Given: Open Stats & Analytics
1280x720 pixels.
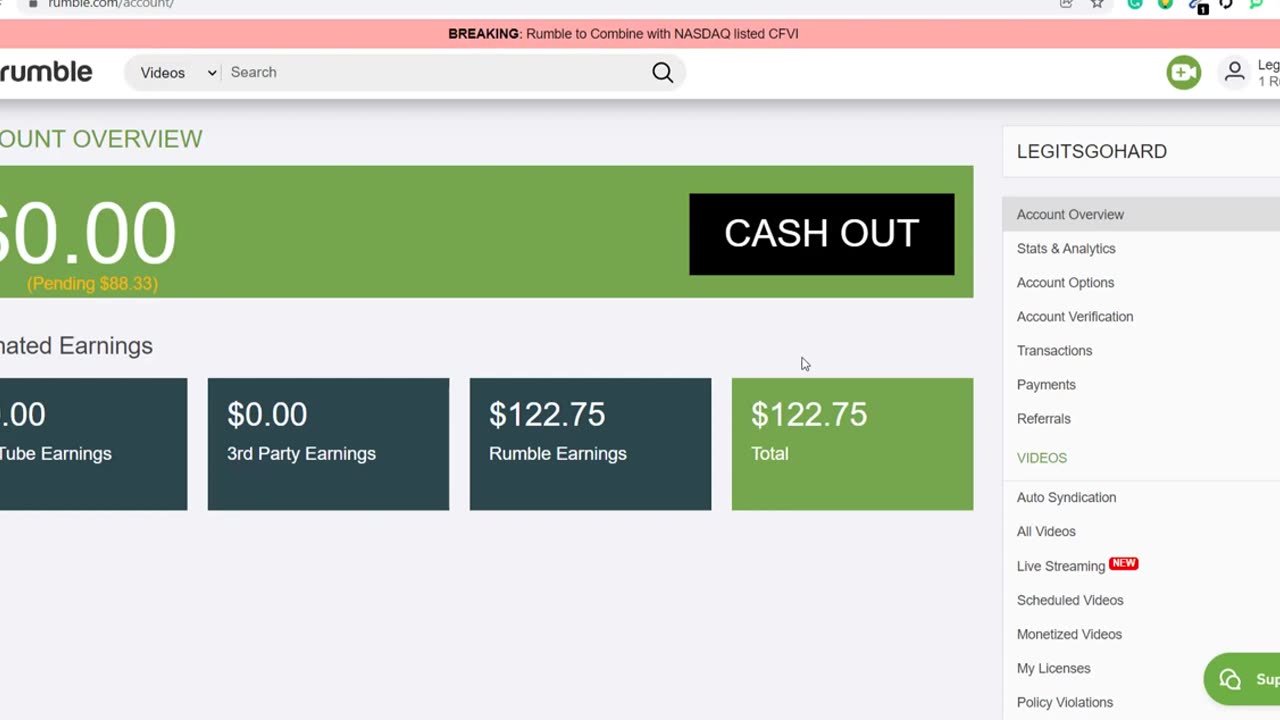Looking at the screenshot, I should [x=1066, y=248].
